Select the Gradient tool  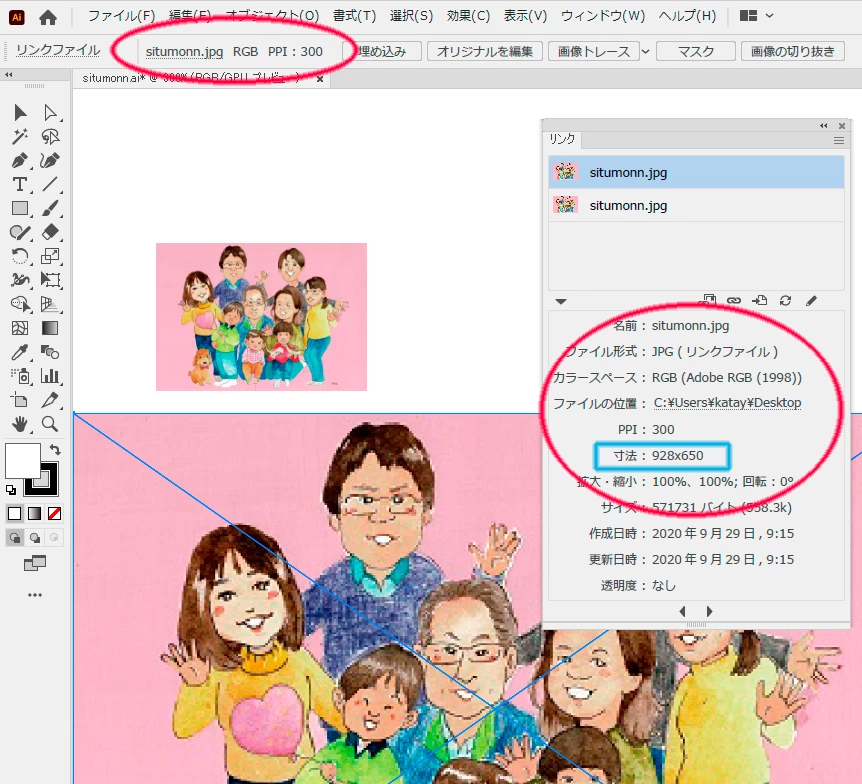50,328
